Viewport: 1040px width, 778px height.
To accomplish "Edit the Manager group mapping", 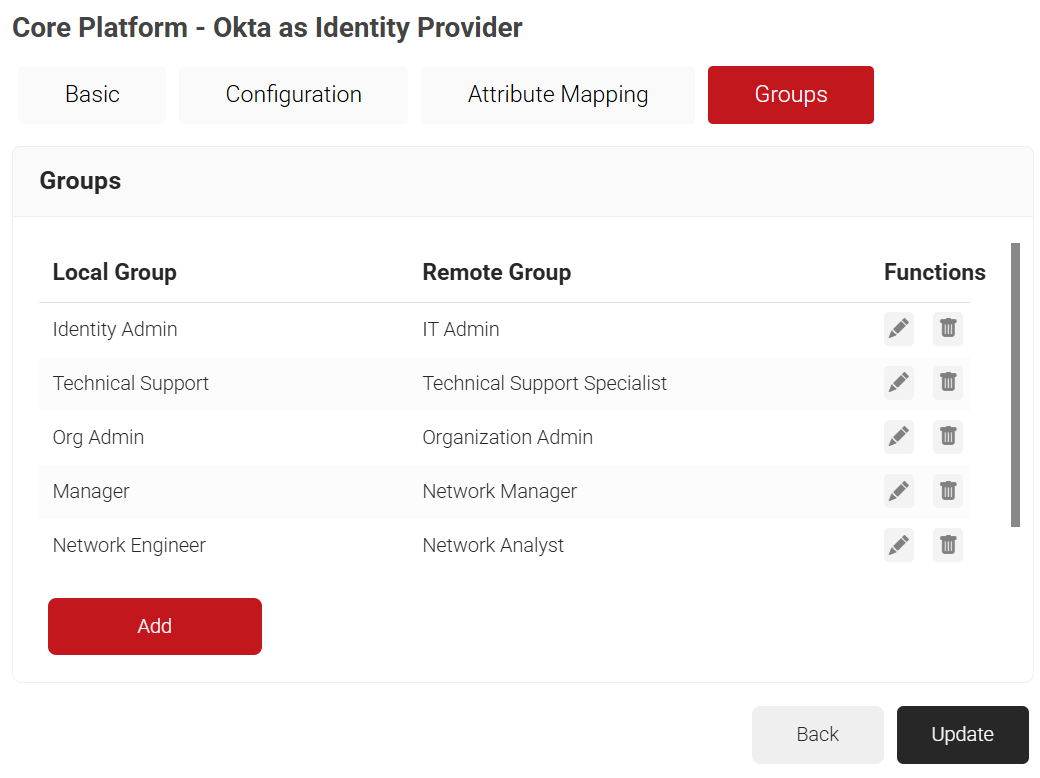I will [898, 491].
